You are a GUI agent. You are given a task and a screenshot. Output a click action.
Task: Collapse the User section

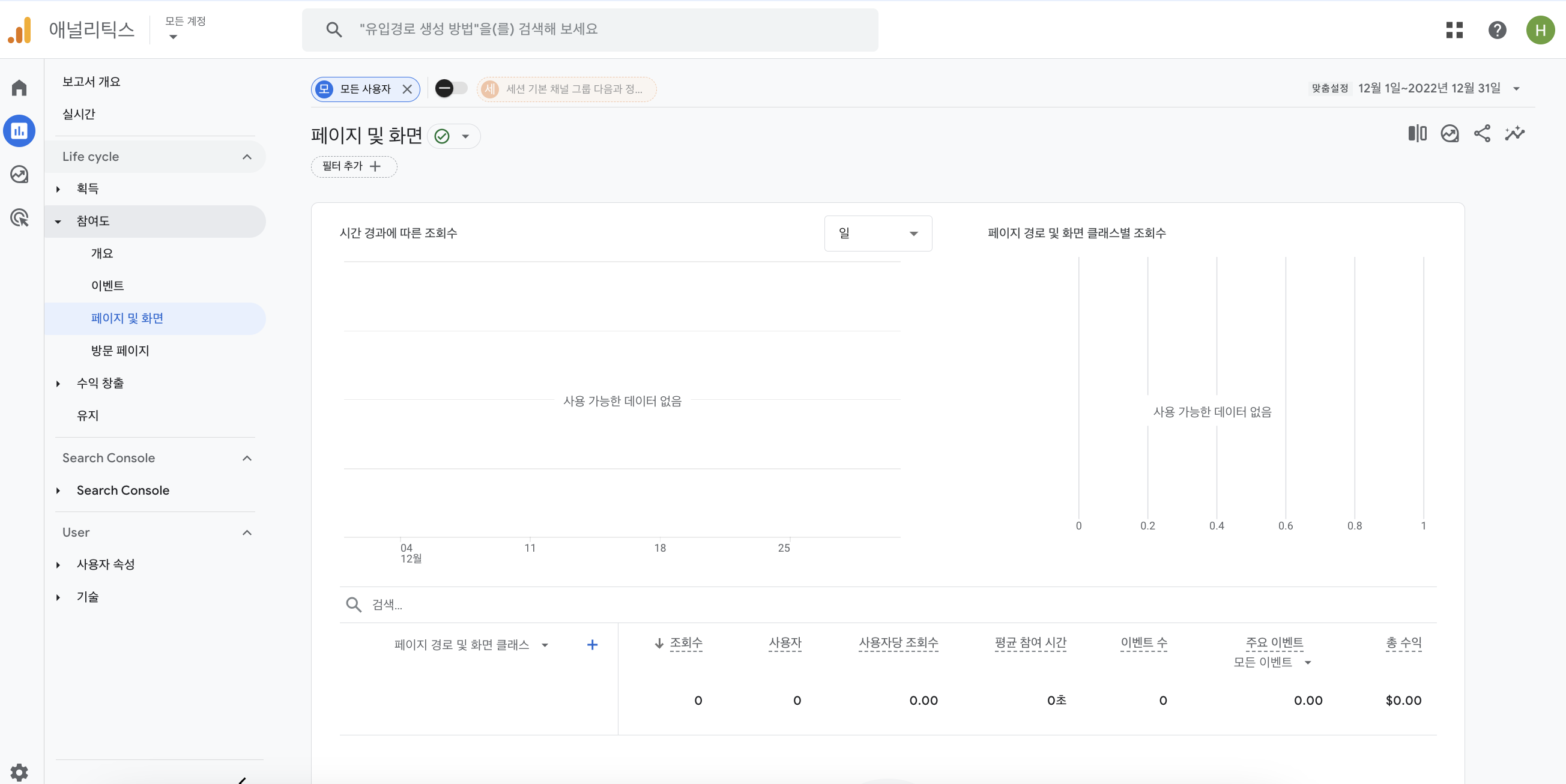pyautogui.click(x=247, y=533)
